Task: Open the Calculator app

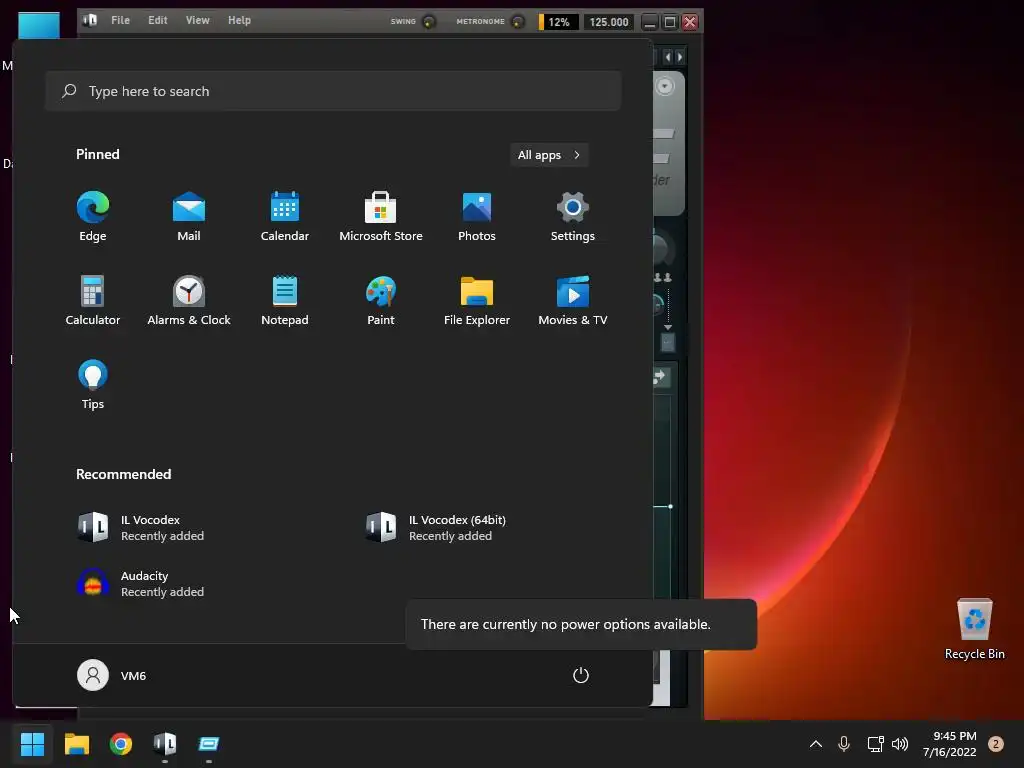Action: 93,300
